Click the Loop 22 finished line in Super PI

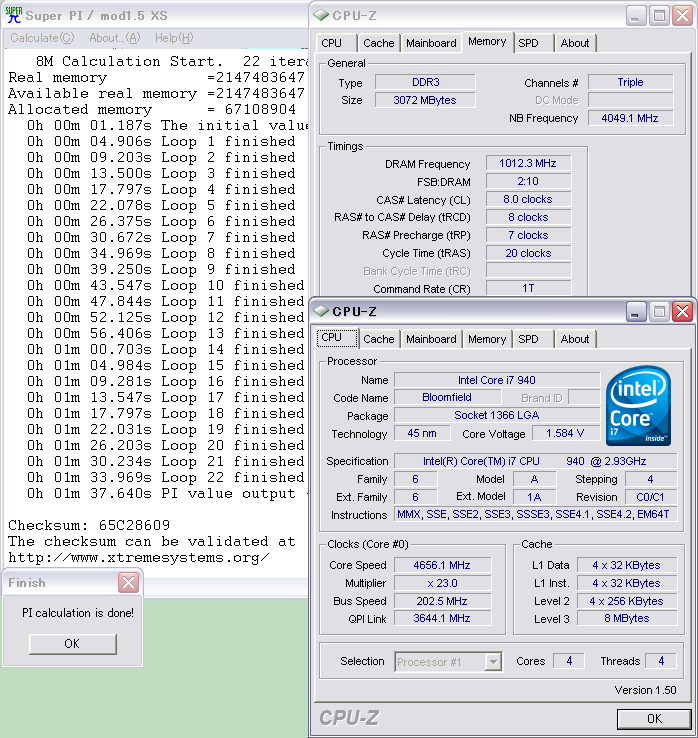click(166, 477)
